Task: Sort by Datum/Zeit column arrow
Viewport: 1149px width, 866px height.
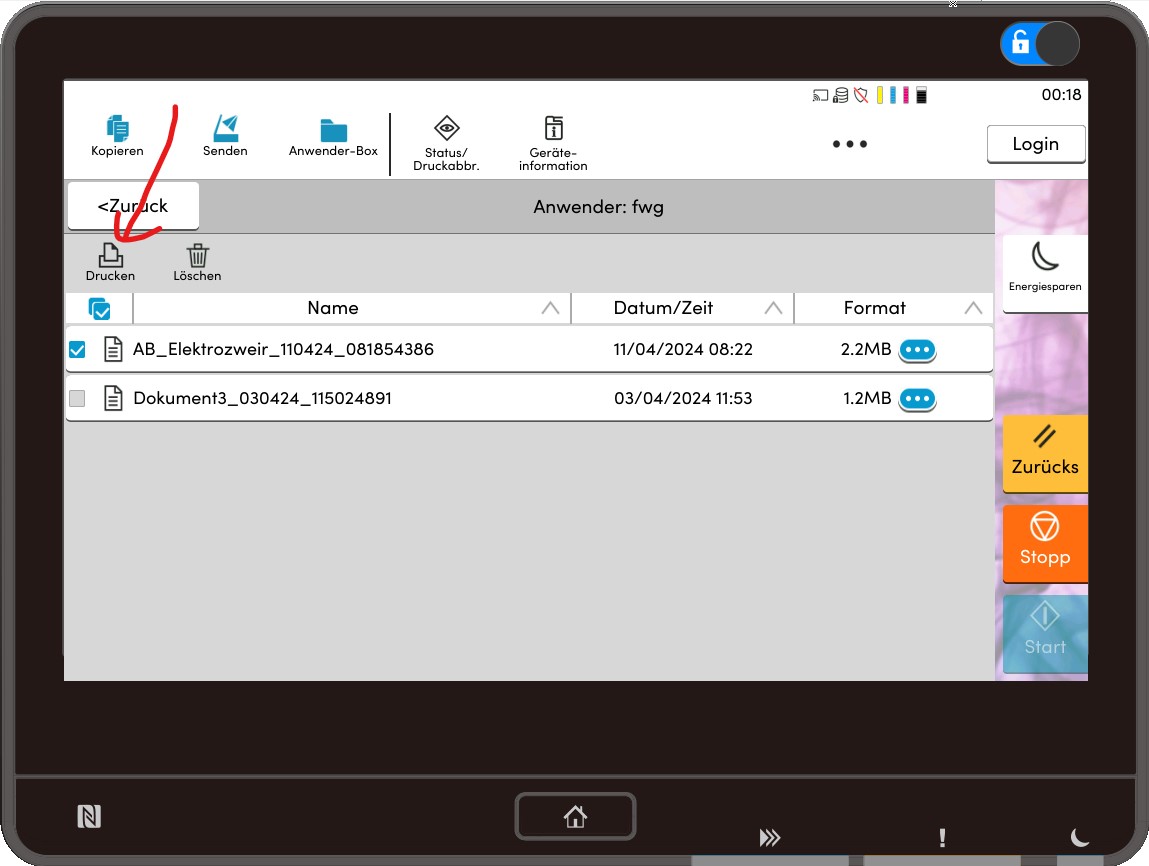Action: 773,309
